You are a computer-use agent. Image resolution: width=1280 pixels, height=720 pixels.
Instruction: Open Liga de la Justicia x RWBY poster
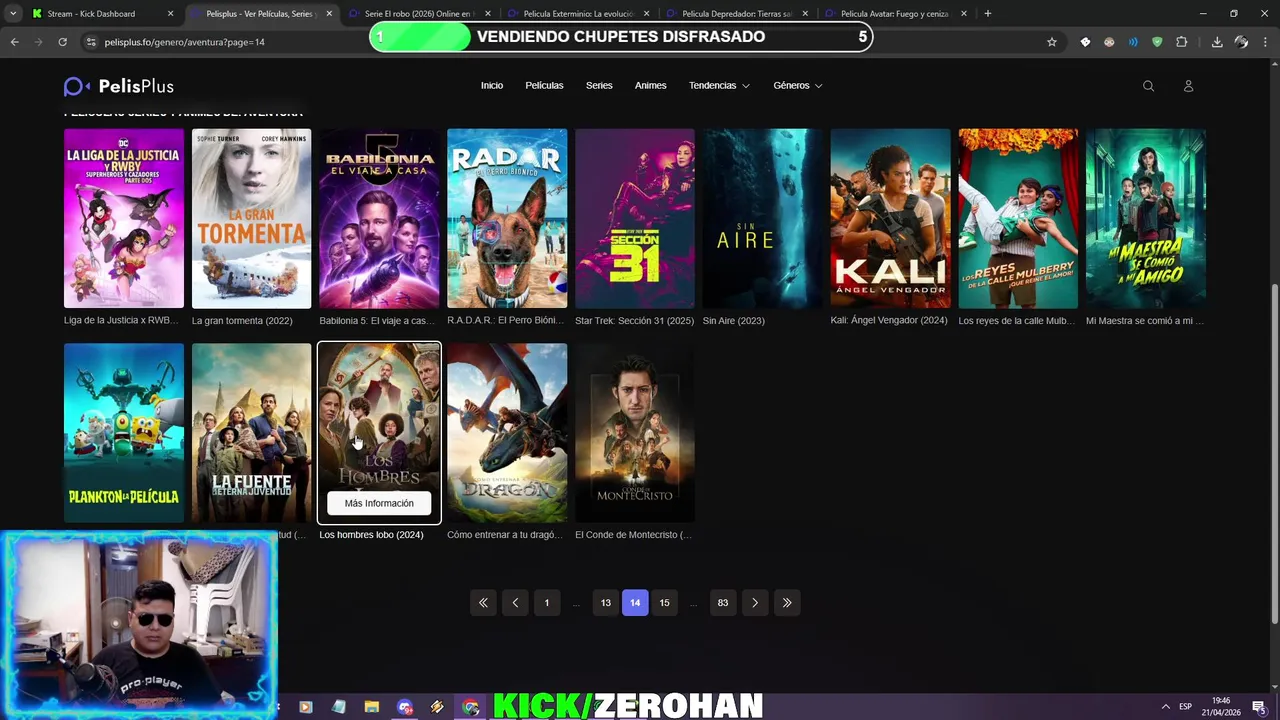click(x=124, y=218)
